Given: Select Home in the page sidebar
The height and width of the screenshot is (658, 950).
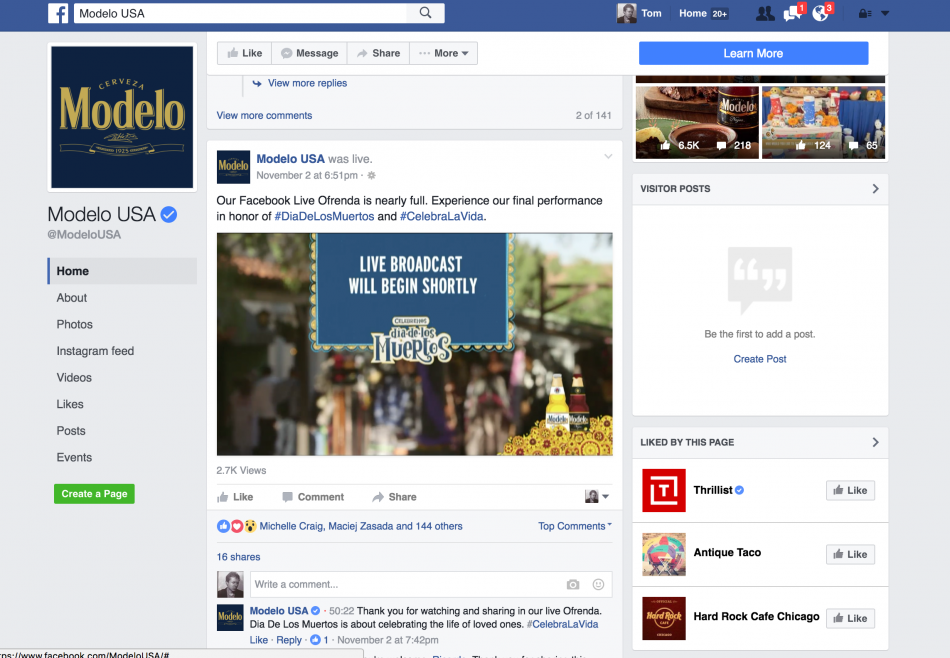Looking at the screenshot, I should (122, 271).
